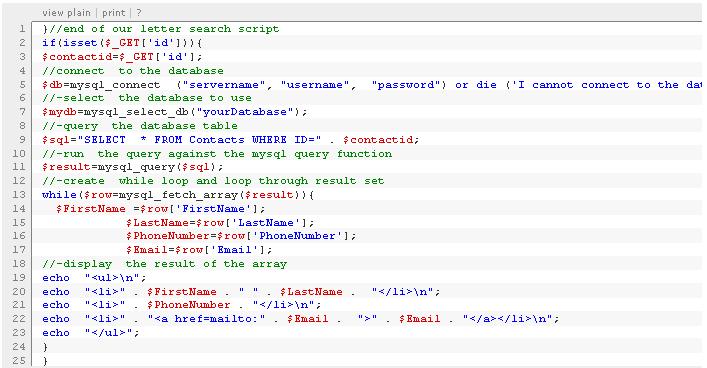Click the '$result=mysql_query($sql);' line
This screenshot has width=707, height=368.
tap(133, 167)
